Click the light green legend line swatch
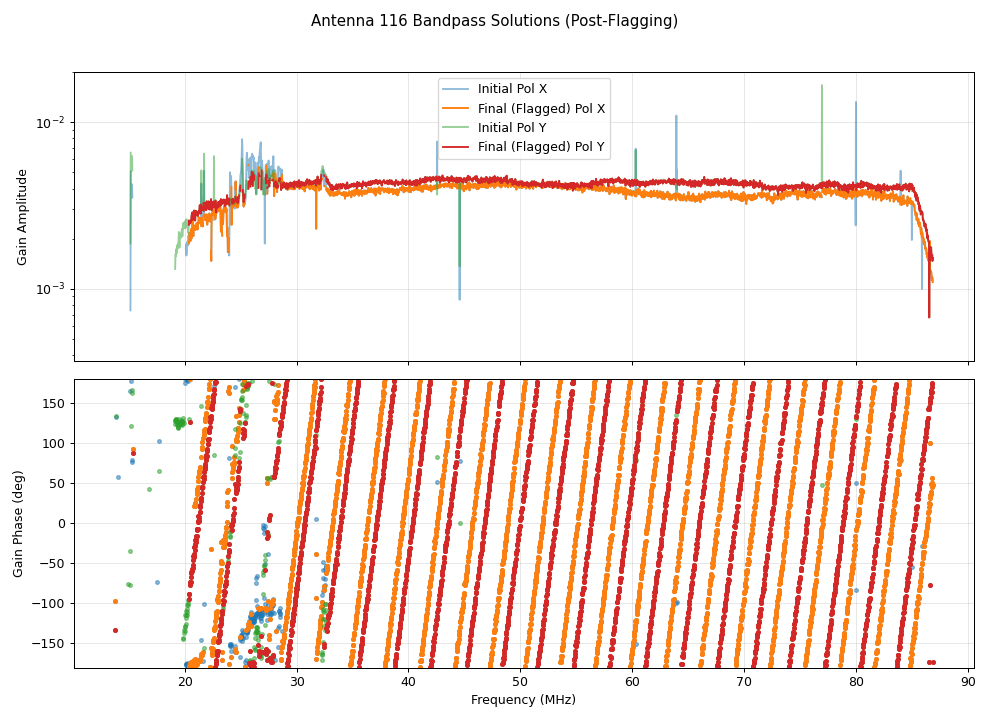The width and height of the screenshot is (990, 720). 457,127
